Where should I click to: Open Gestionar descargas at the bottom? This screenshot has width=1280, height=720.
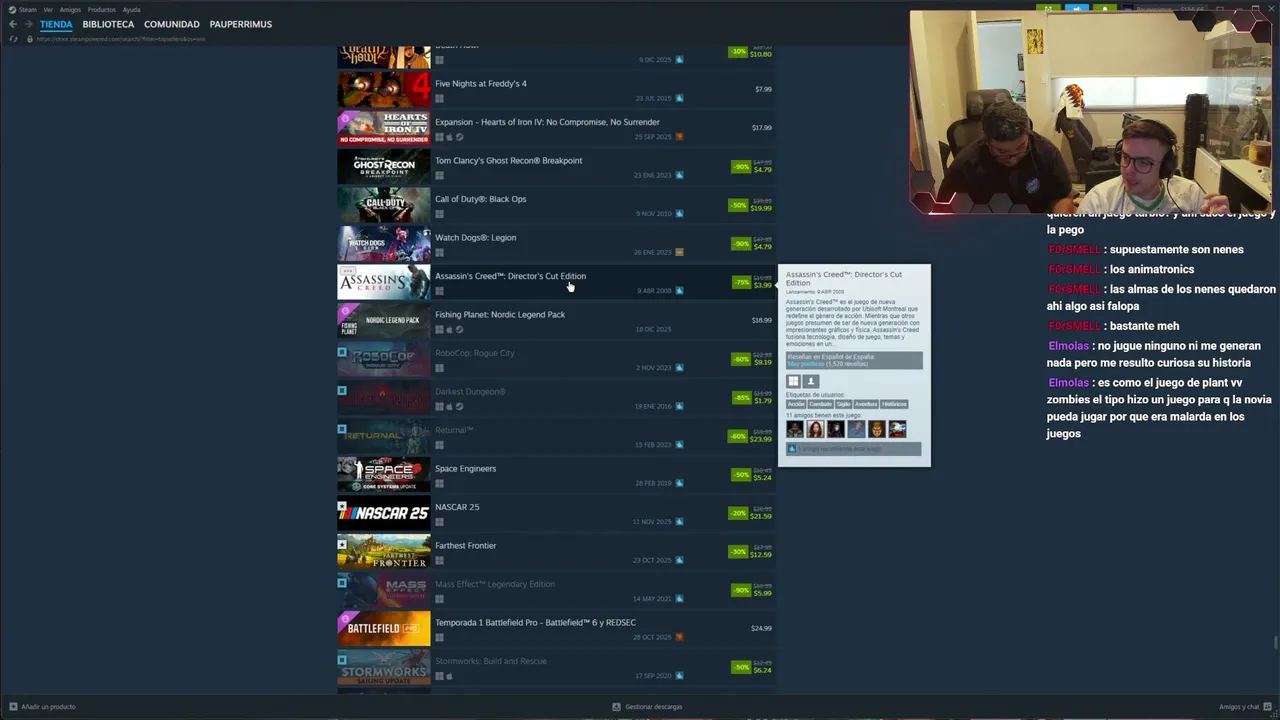coord(648,707)
